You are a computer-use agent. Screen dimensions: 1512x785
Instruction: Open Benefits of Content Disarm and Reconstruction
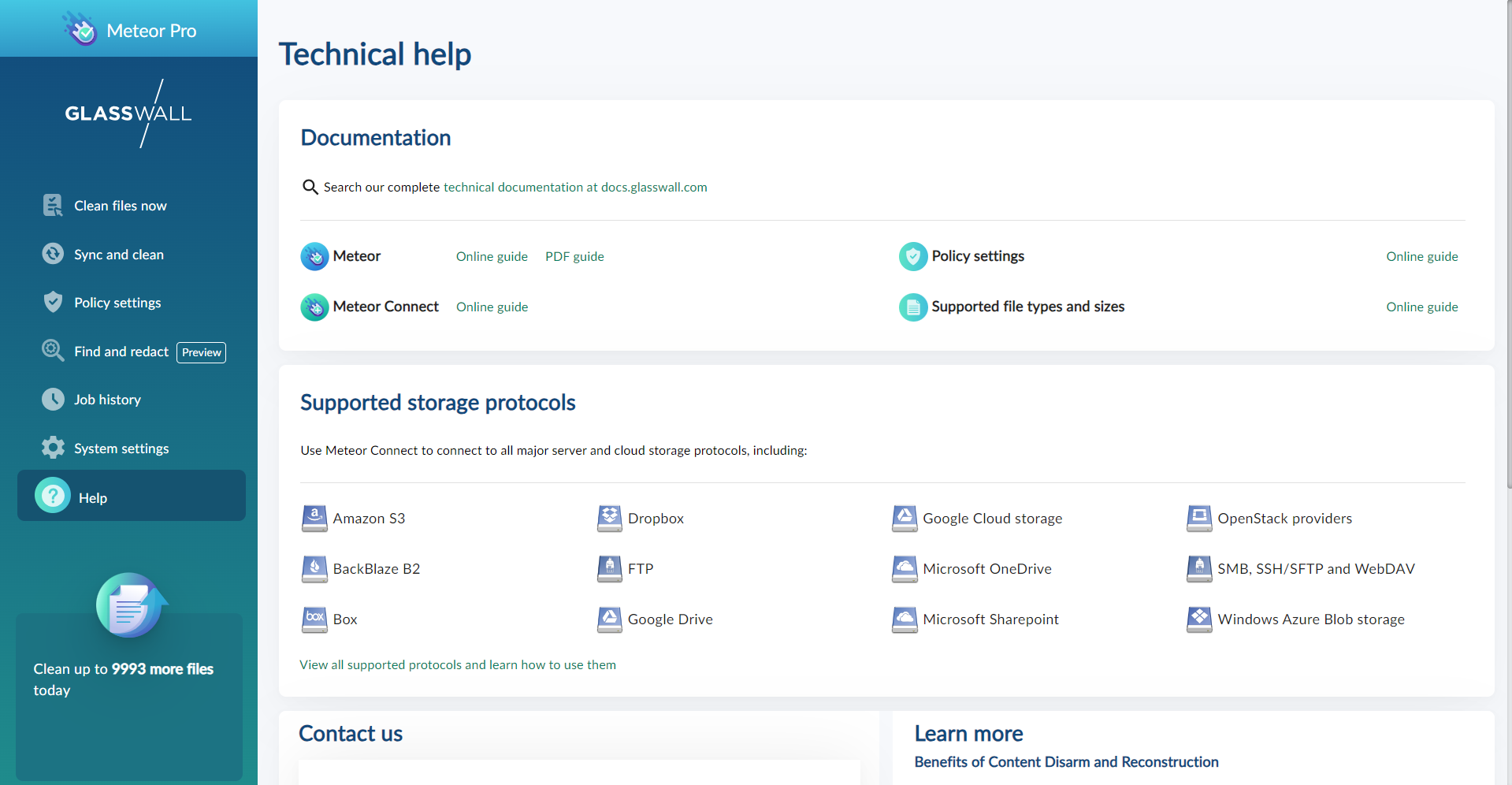(x=1066, y=762)
